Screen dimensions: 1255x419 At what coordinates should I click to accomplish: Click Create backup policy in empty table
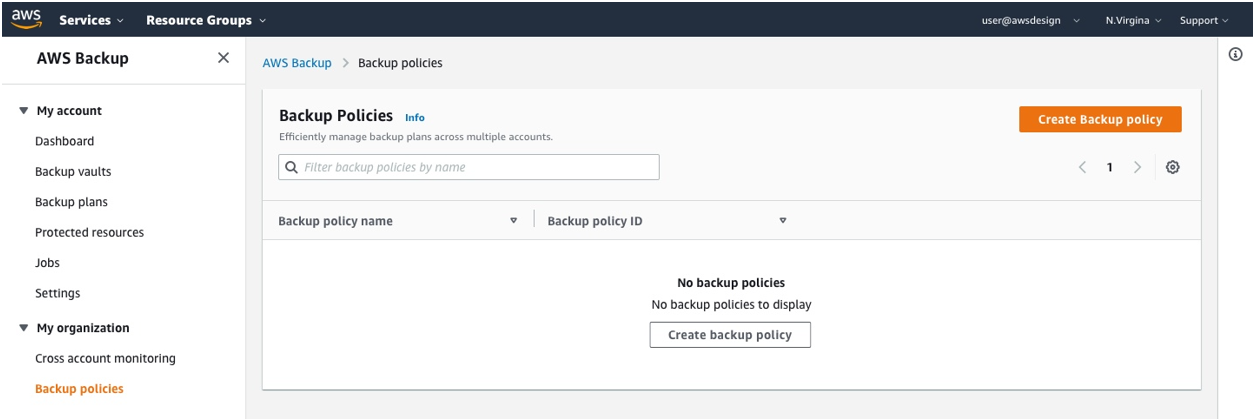730,335
